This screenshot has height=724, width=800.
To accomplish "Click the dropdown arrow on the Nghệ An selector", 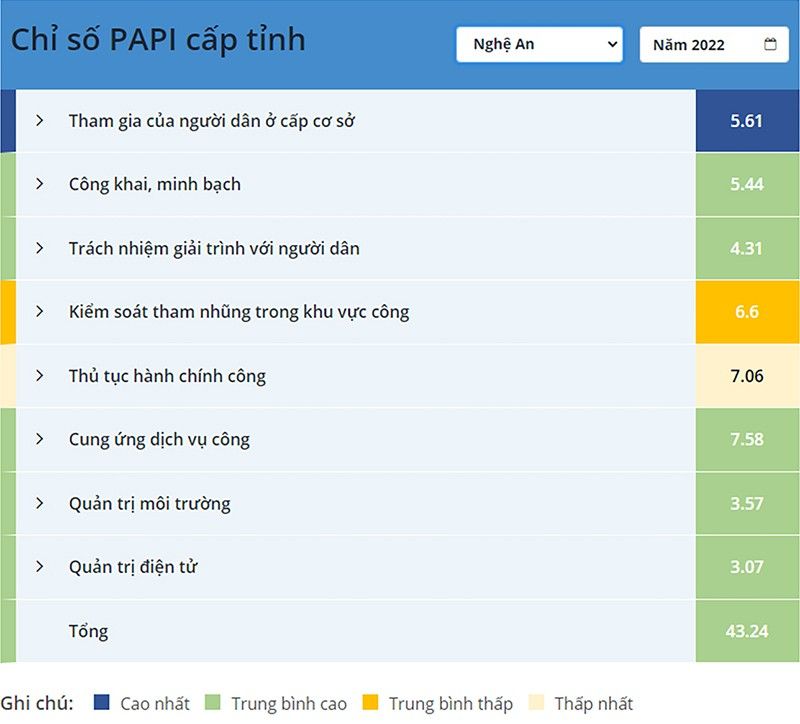I will tap(612, 44).
